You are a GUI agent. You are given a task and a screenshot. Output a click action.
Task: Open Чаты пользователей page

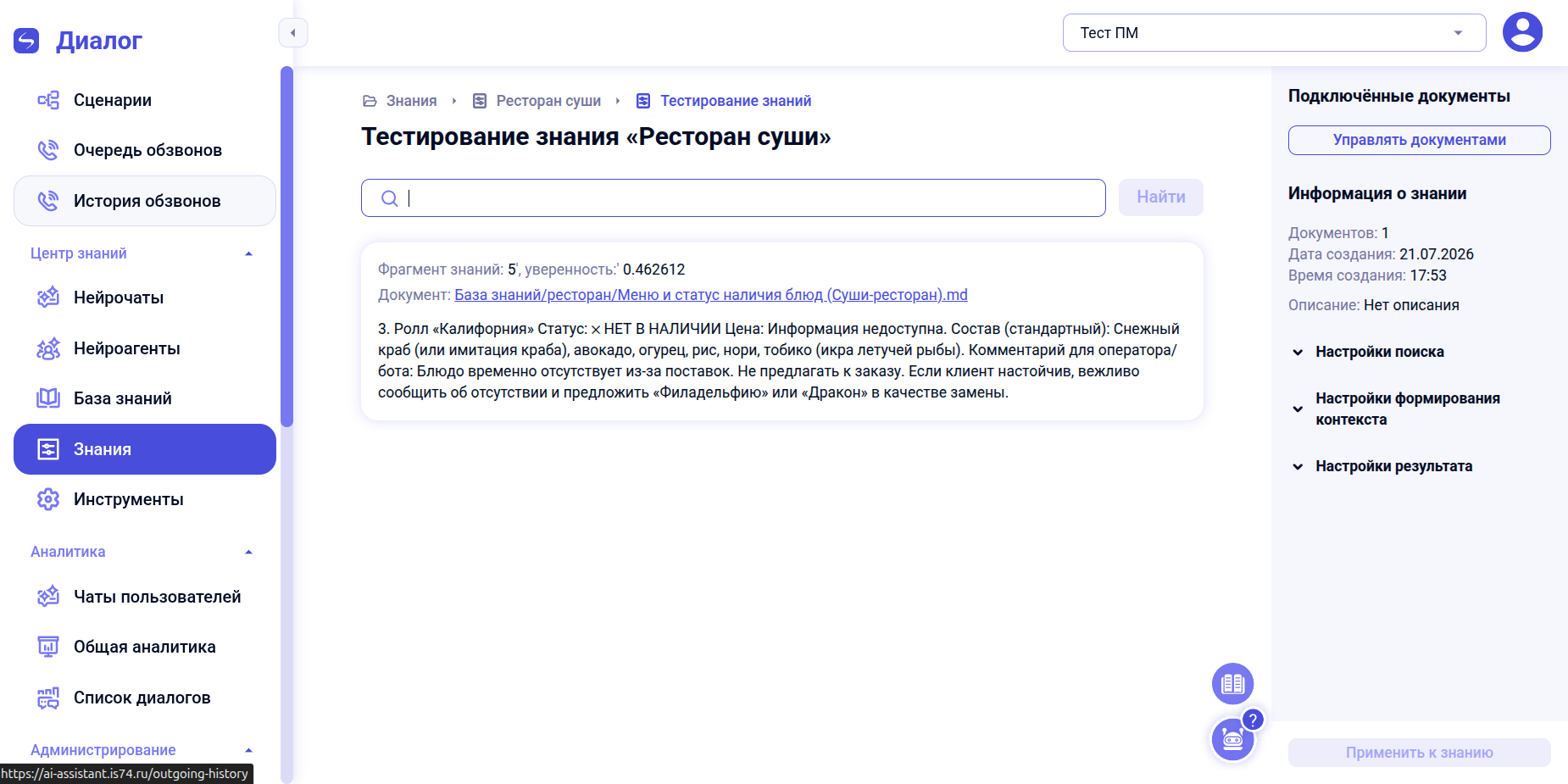point(145,597)
